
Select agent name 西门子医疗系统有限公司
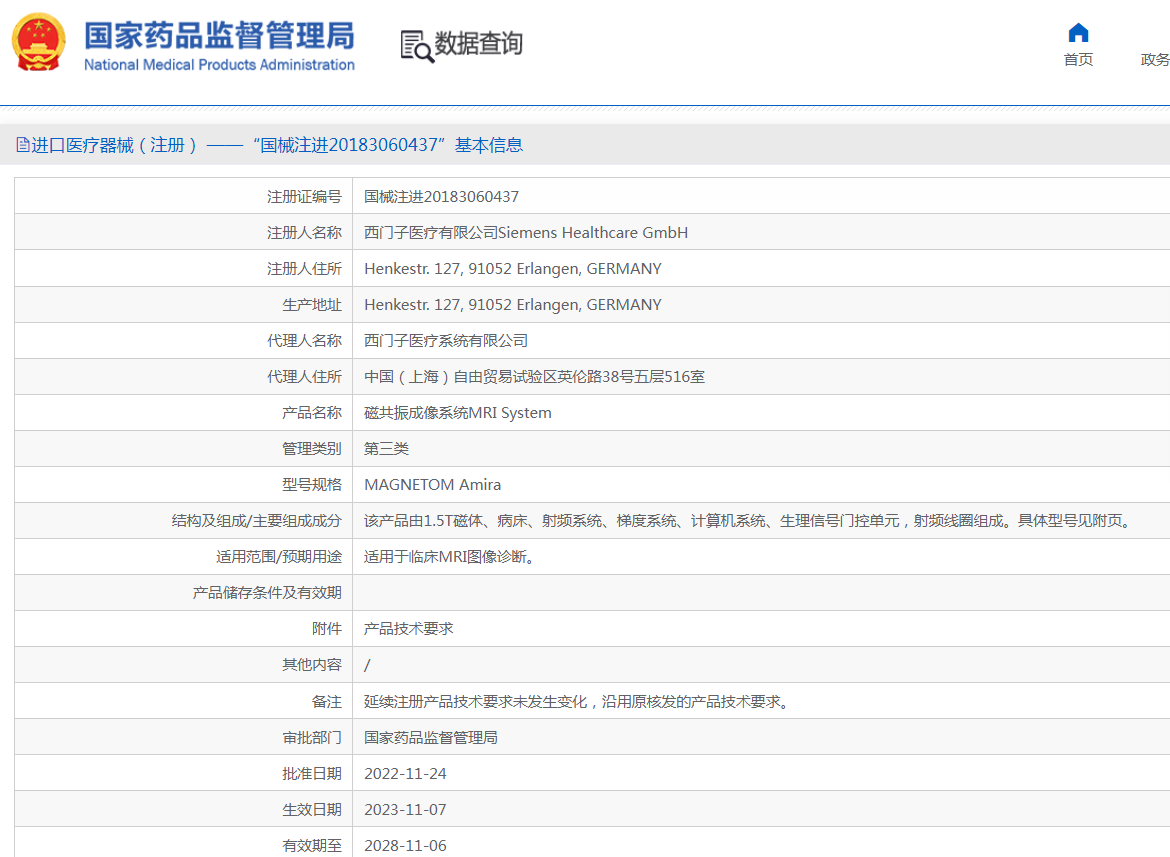click(x=445, y=341)
